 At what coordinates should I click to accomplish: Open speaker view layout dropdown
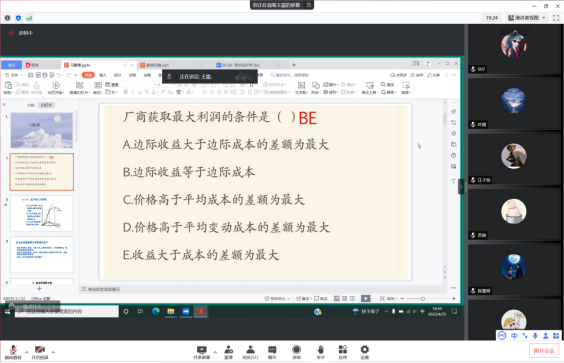click(527, 18)
